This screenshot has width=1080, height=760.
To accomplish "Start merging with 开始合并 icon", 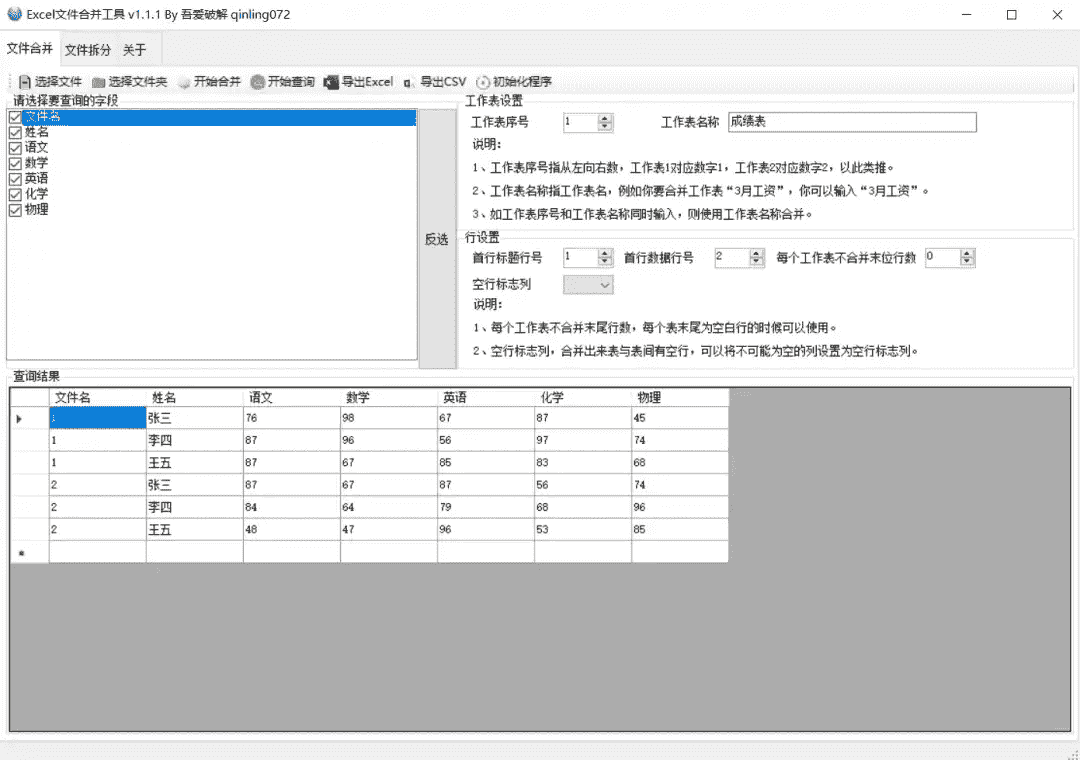I will [x=184, y=82].
